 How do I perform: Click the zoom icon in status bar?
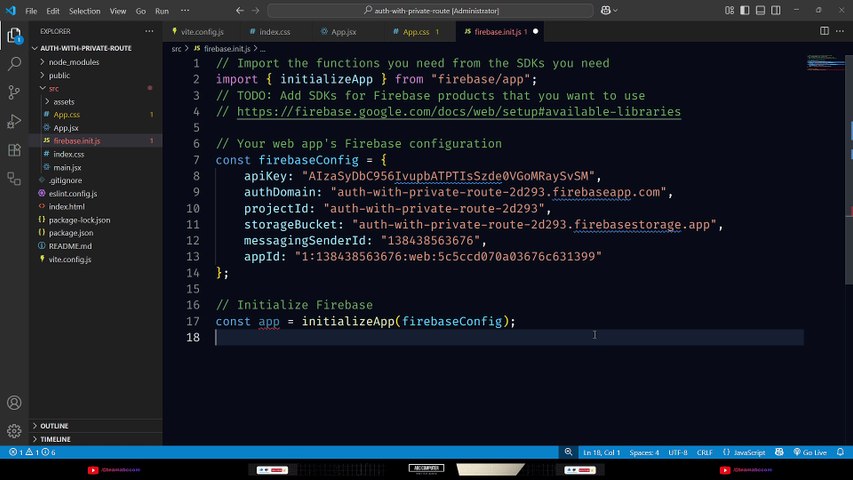tap(568, 452)
